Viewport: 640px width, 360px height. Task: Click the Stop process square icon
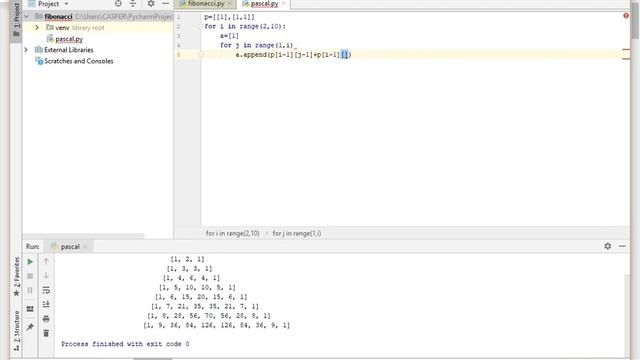30,276
